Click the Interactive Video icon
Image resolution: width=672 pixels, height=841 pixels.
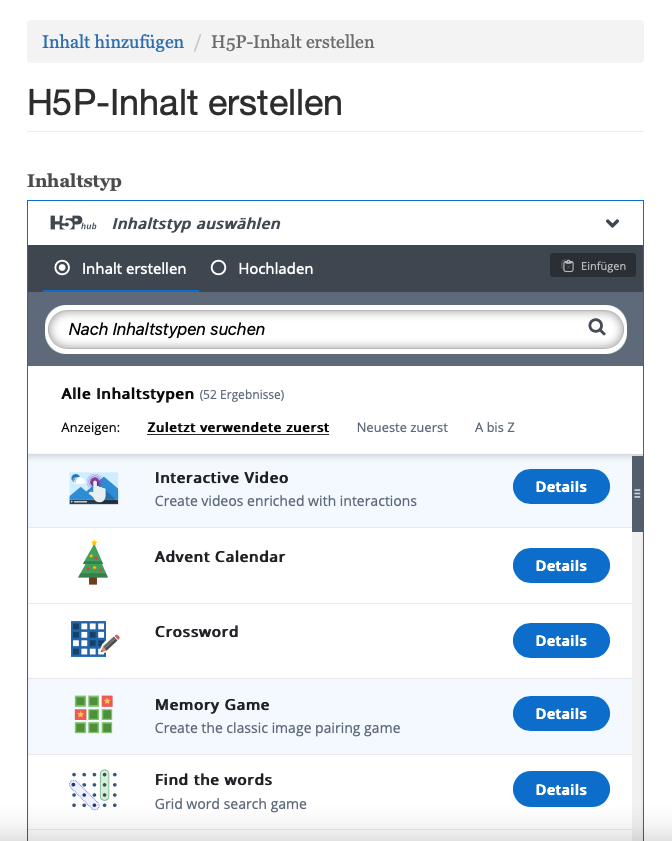[94, 488]
